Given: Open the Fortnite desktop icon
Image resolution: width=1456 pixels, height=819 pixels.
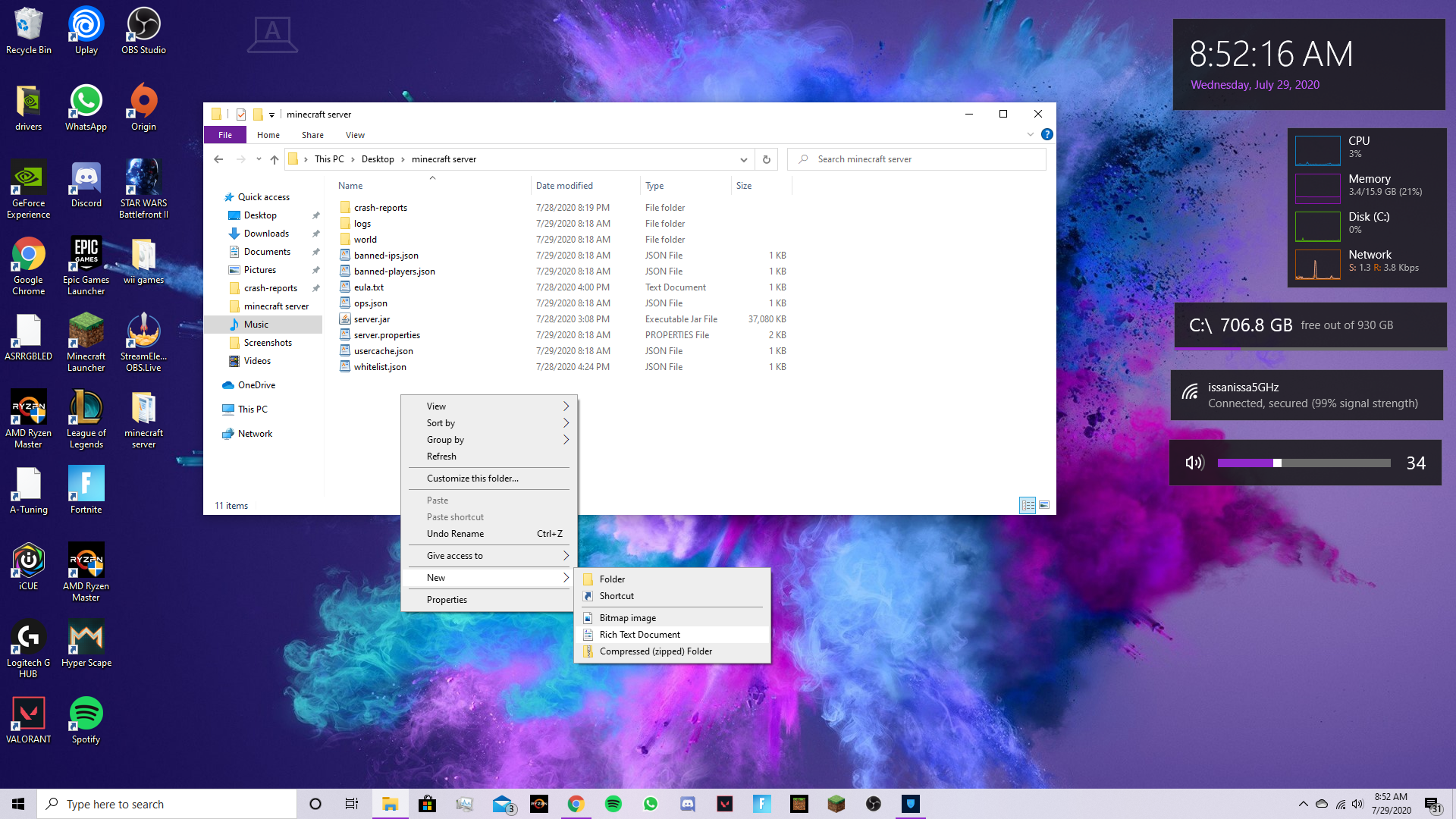Looking at the screenshot, I should point(86,491).
